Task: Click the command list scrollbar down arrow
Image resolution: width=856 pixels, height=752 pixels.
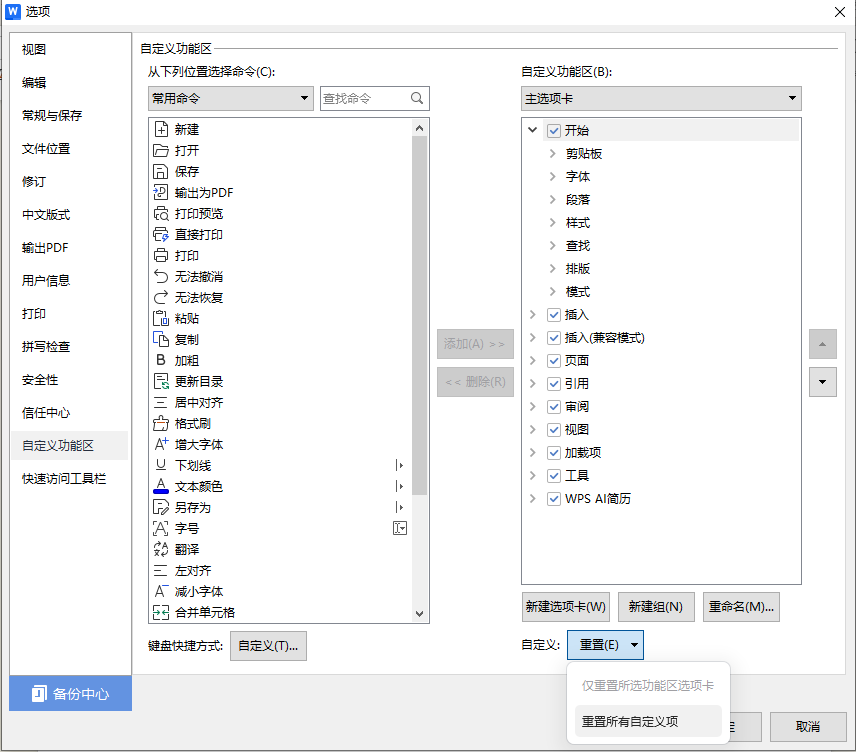Action: [419, 614]
